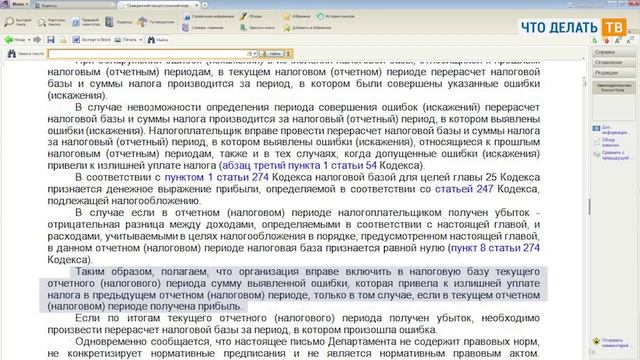The image size is (640, 360).
Task: Open Доп. информация in the side panel
Action: click(611, 130)
